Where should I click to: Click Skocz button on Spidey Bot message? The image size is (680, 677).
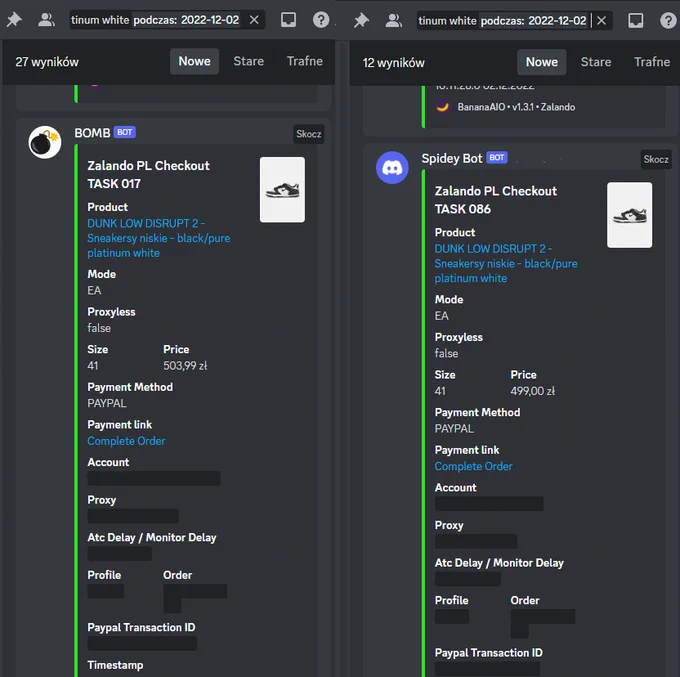tap(656, 159)
